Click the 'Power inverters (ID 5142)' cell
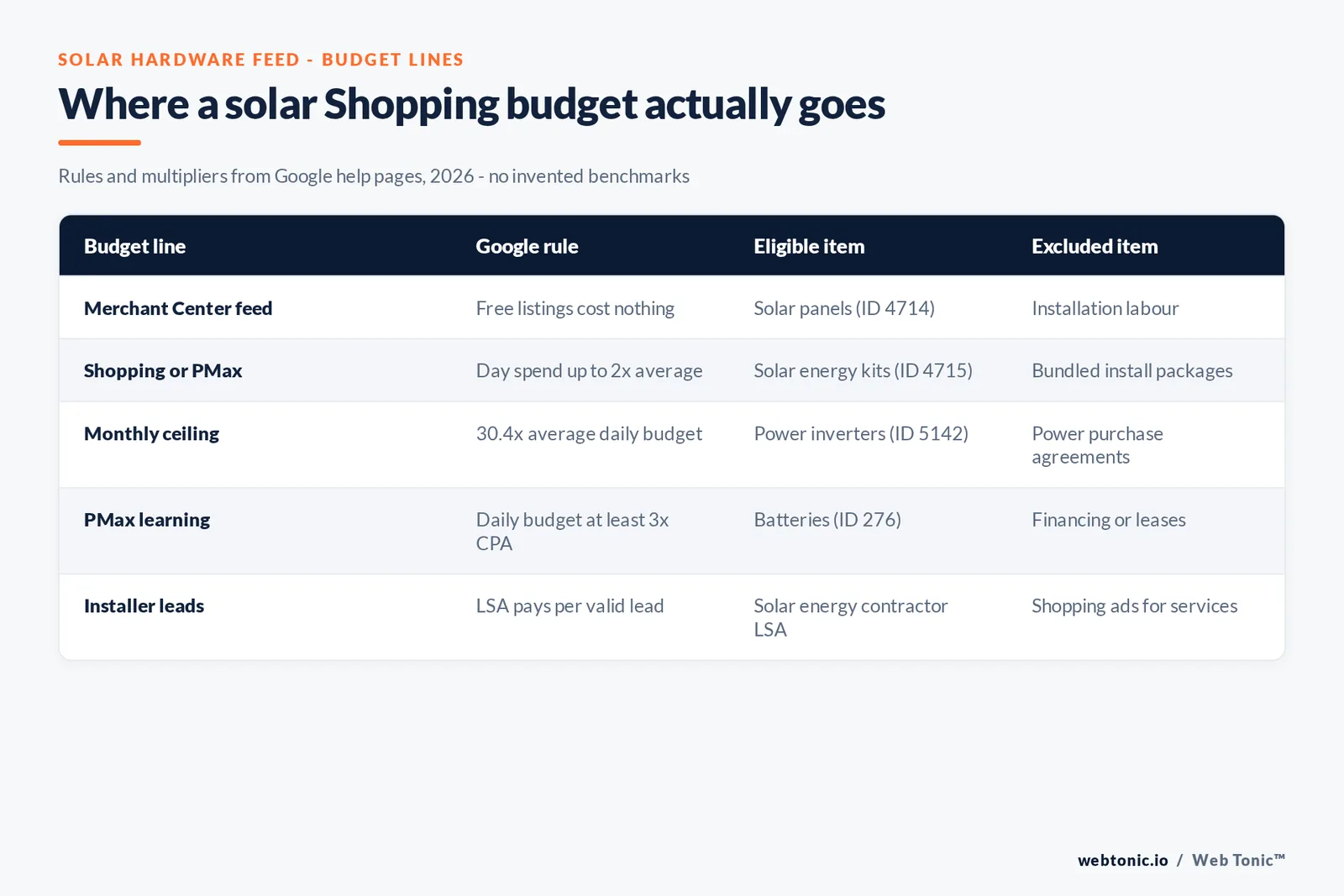Viewport: 1344px width, 896px height. [861, 433]
